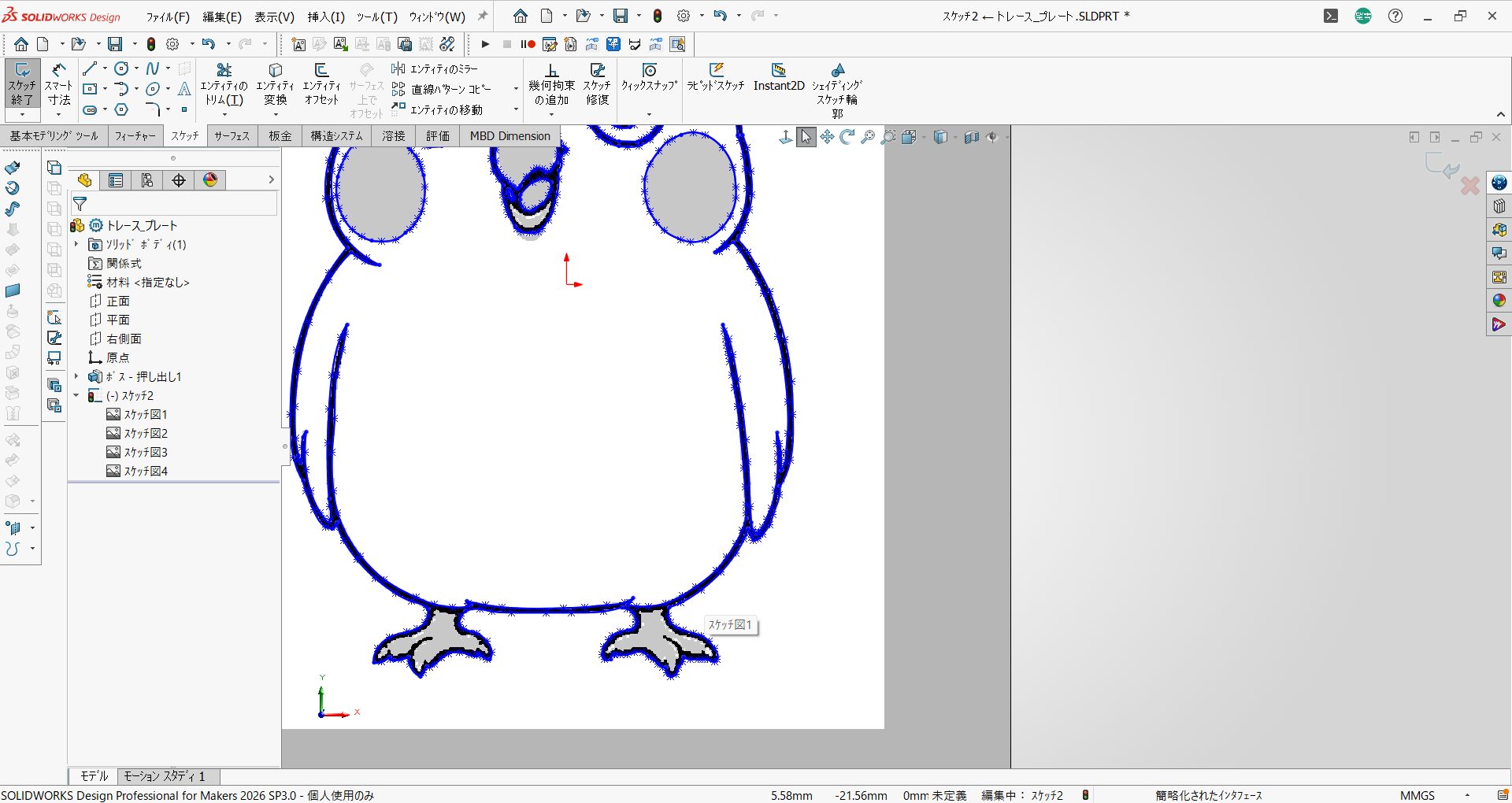Open the エンティティの移動 dropdown arrow
The width and height of the screenshot is (1512, 803).
(516, 109)
